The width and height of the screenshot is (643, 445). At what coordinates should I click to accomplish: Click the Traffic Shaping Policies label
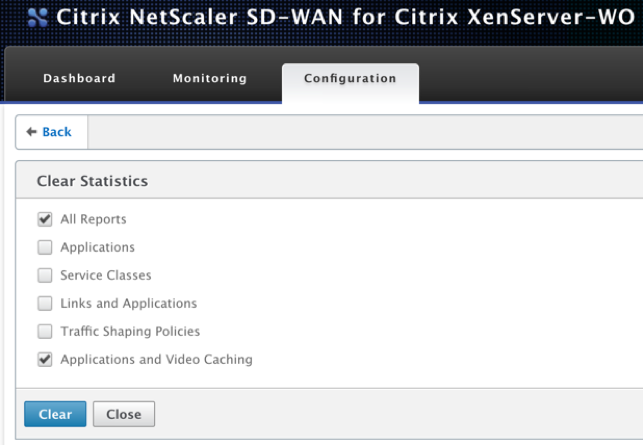coord(130,331)
